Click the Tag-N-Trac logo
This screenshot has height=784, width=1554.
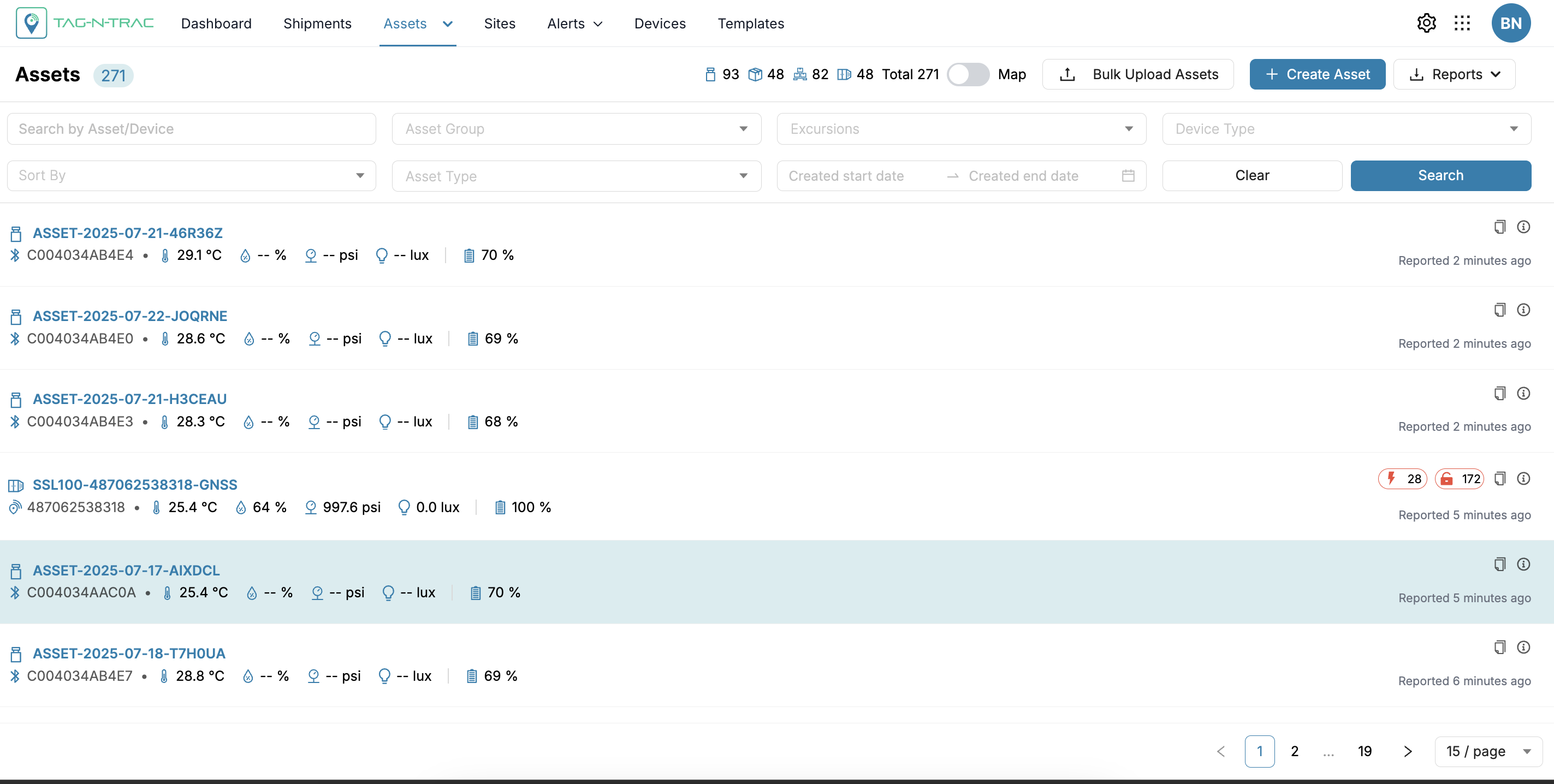coord(85,23)
